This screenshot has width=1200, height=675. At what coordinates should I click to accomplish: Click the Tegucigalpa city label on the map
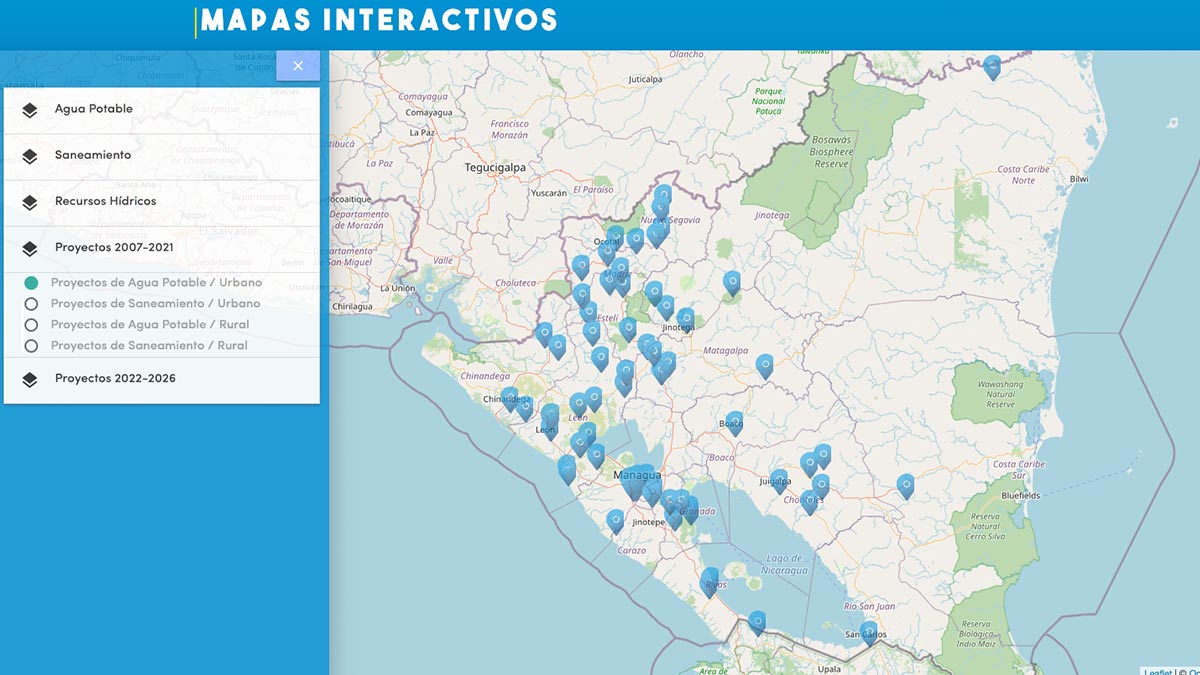(x=495, y=168)
